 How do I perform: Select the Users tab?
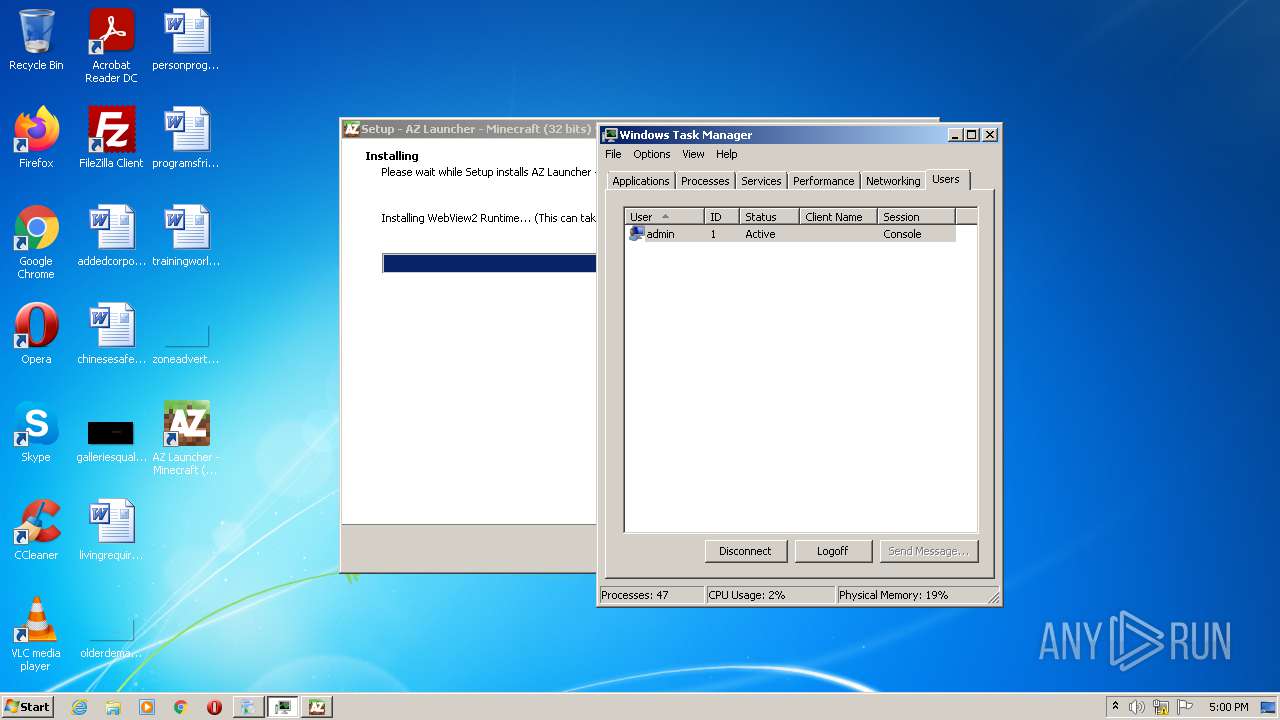pos(946,179)
